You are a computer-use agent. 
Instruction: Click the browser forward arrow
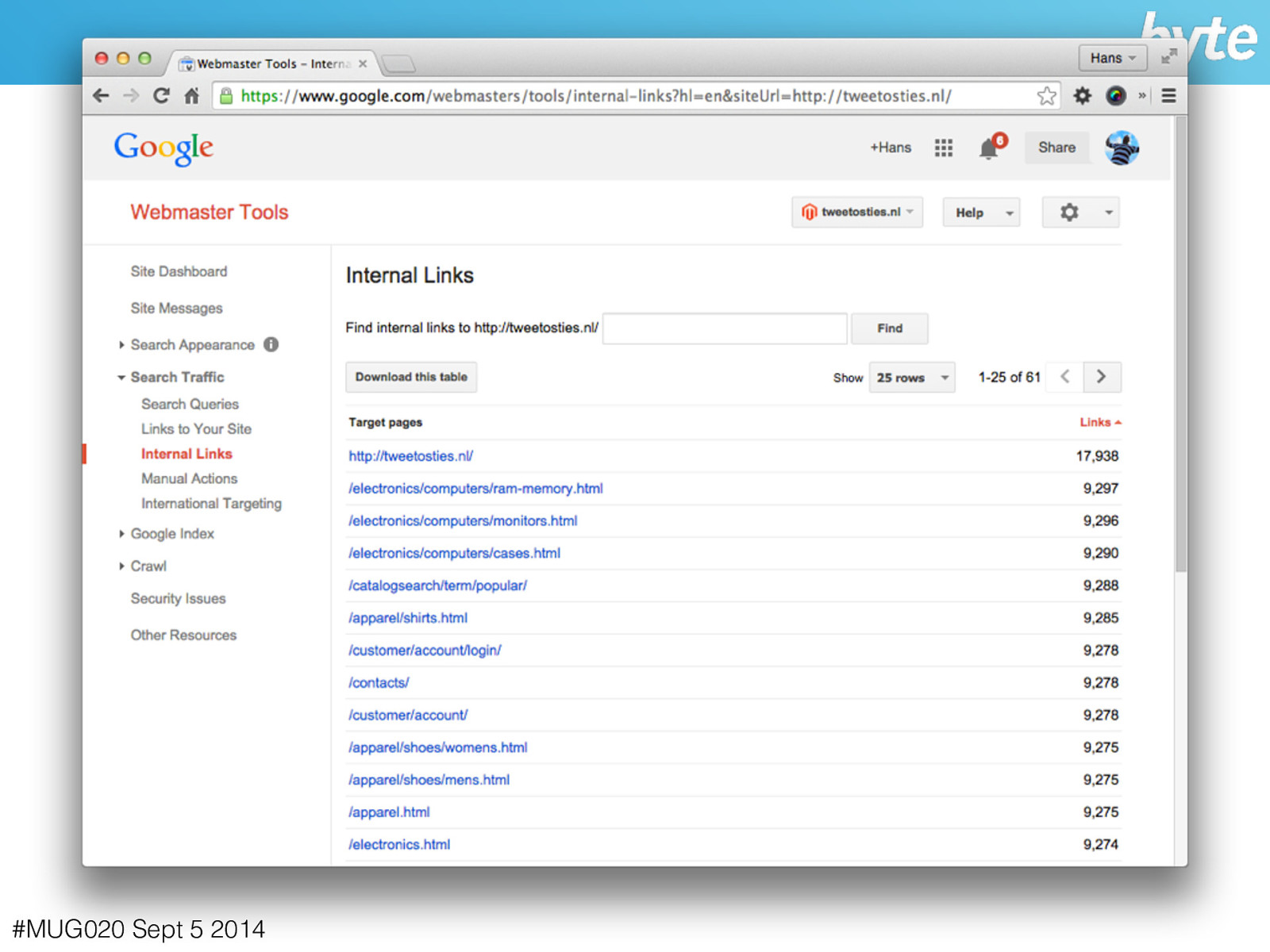[131, 96]
